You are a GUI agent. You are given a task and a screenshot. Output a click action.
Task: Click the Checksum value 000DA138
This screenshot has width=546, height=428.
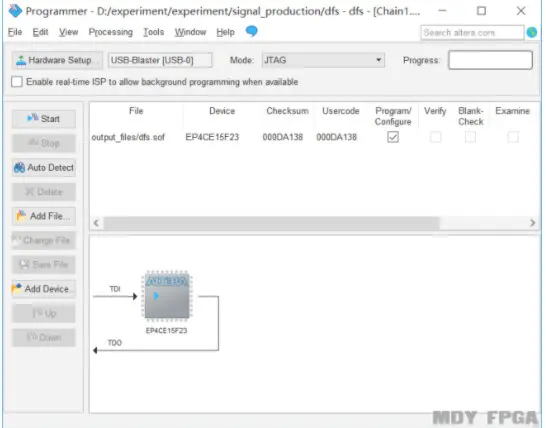pos(283,137)
